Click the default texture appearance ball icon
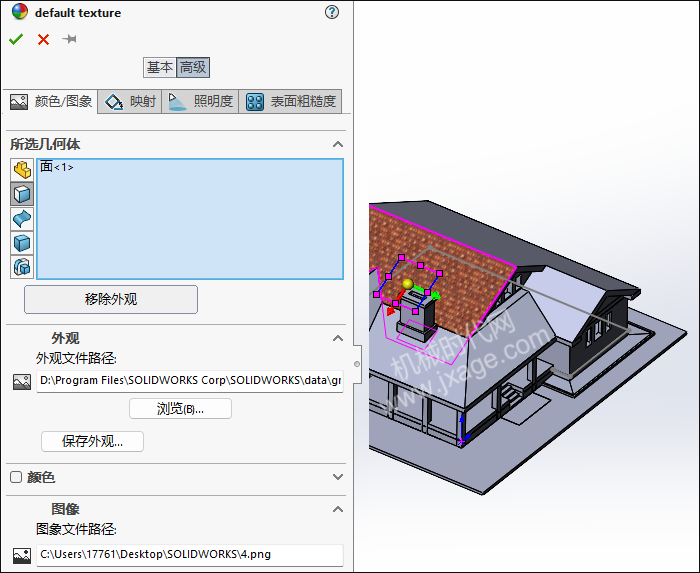The image size is (700, 573). pyautogui.click(x=20, y=12)
